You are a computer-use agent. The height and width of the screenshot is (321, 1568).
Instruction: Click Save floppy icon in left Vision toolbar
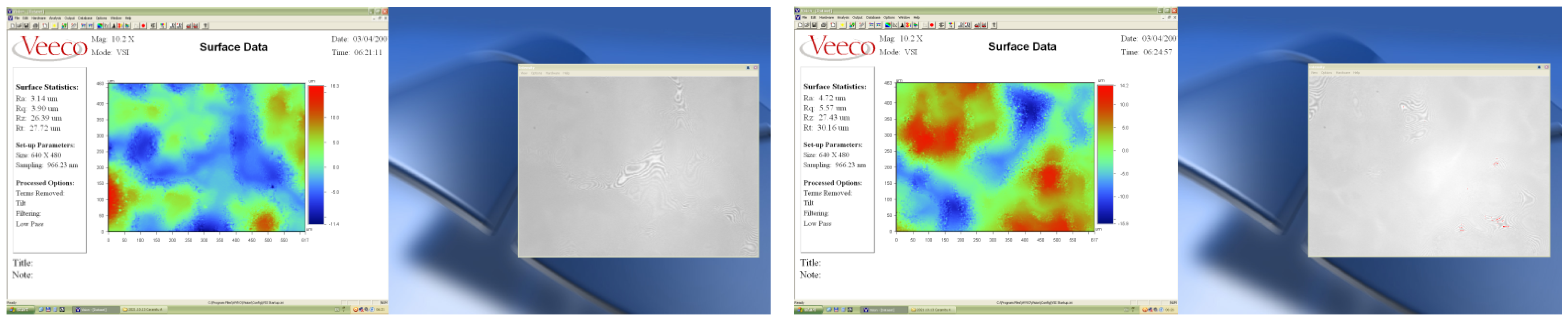pyautogui.click(x=26, y=25)
